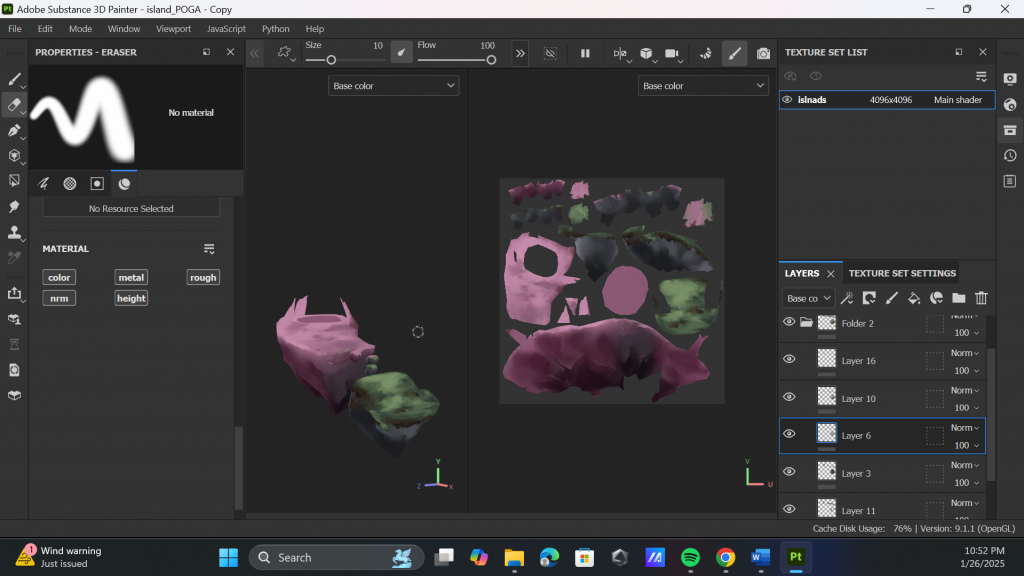This screenshot has width=1024, height=576.
Task: Open display settings icon on right sidebar
Action: [x=1010, y=79]
